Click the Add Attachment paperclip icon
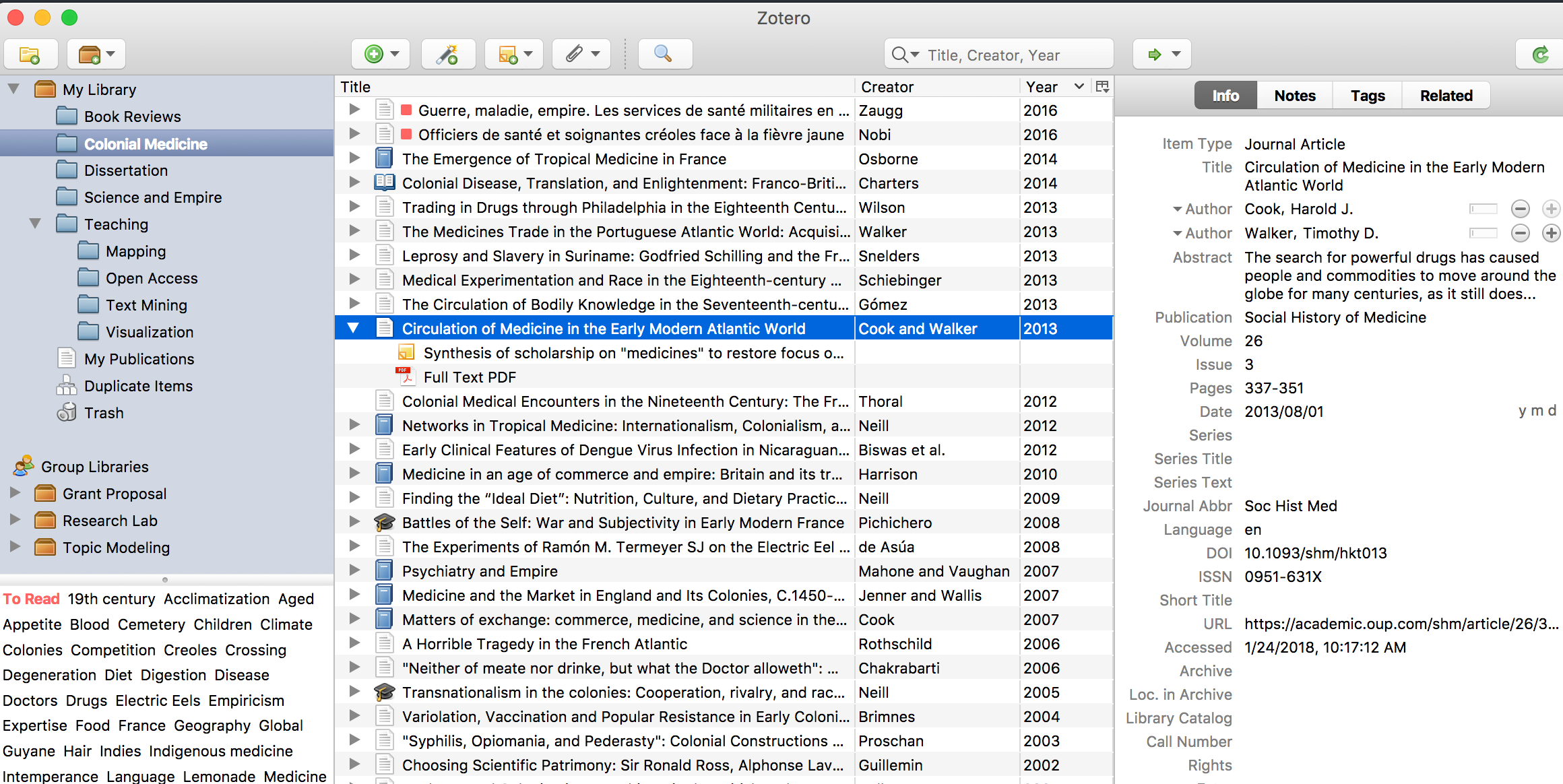Image resolution: width=1563 pixels, height=784 pixels. click(581, 55)
